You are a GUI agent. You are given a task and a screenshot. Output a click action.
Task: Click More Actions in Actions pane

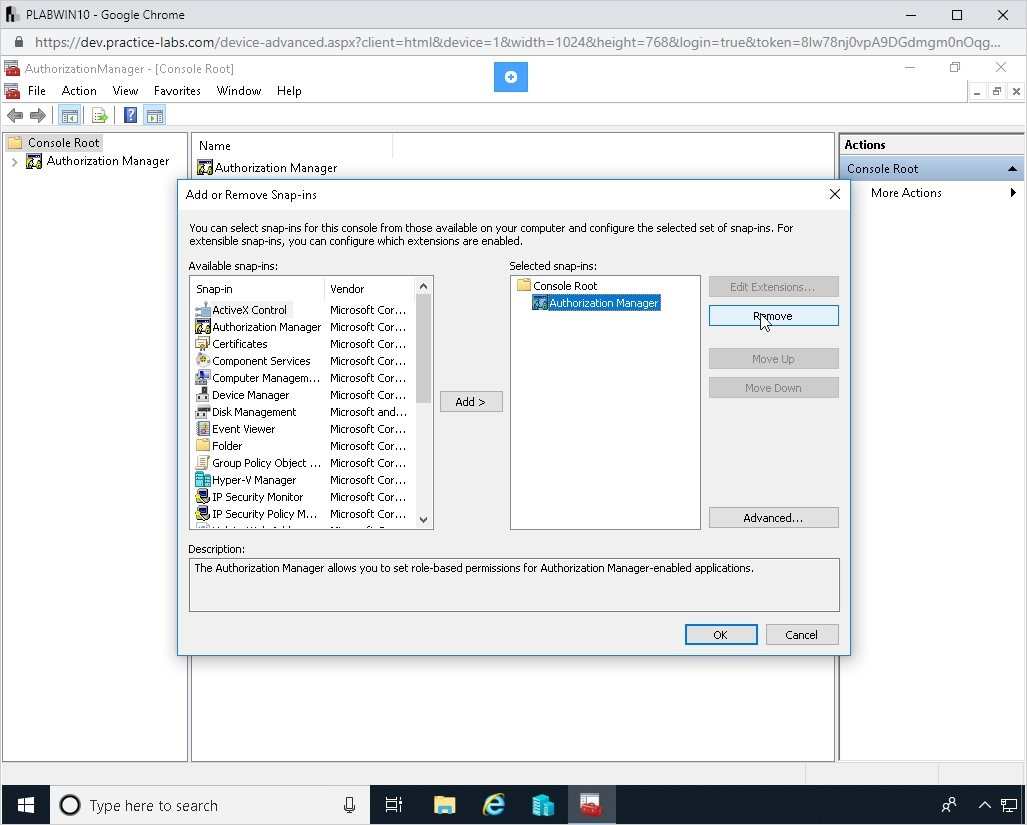tap(906, 192)
